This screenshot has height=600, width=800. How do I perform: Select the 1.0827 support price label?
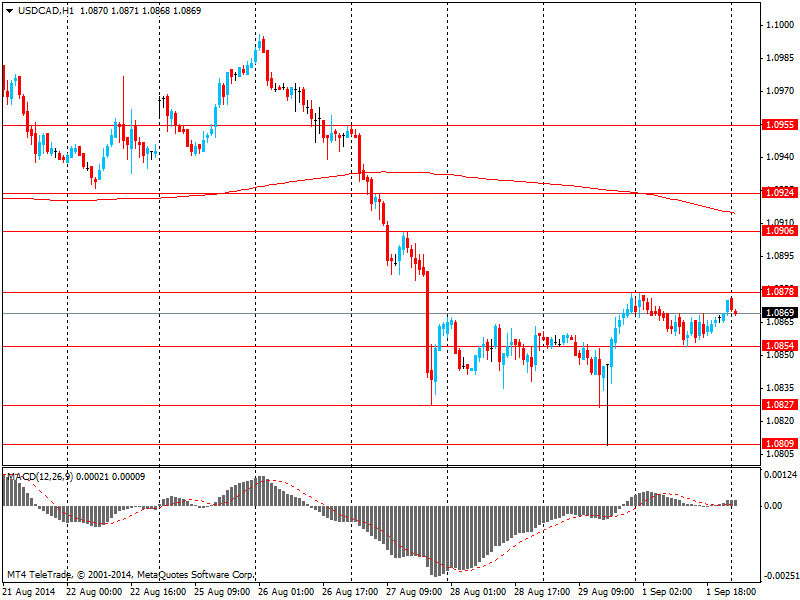coord(779,405)
